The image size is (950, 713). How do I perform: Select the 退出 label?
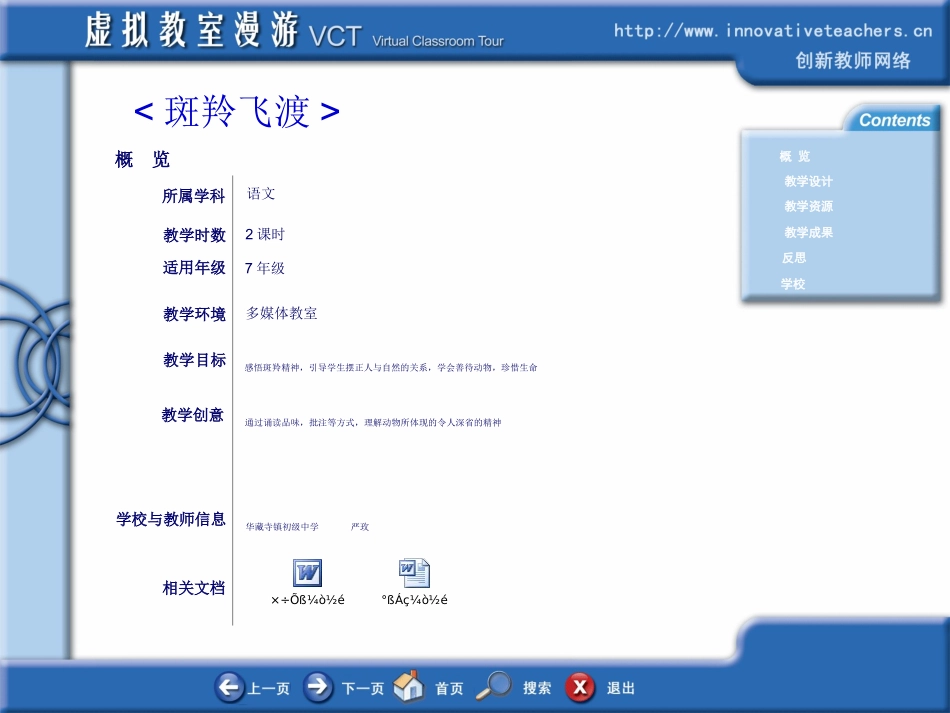coord(621,688)
